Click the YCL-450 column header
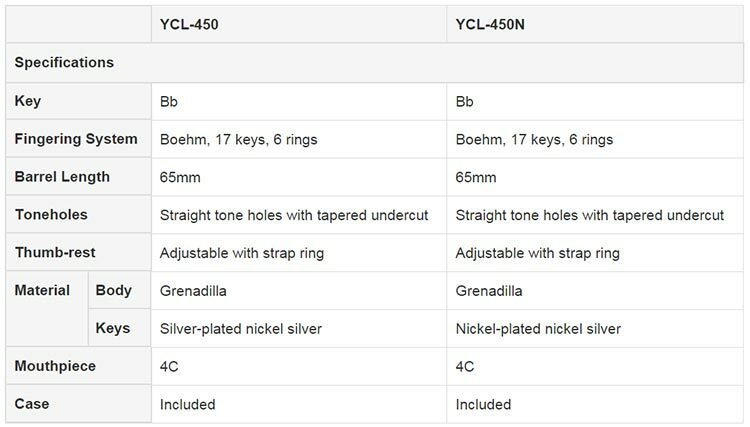The image size is (750, 427). tap(185, 24)
